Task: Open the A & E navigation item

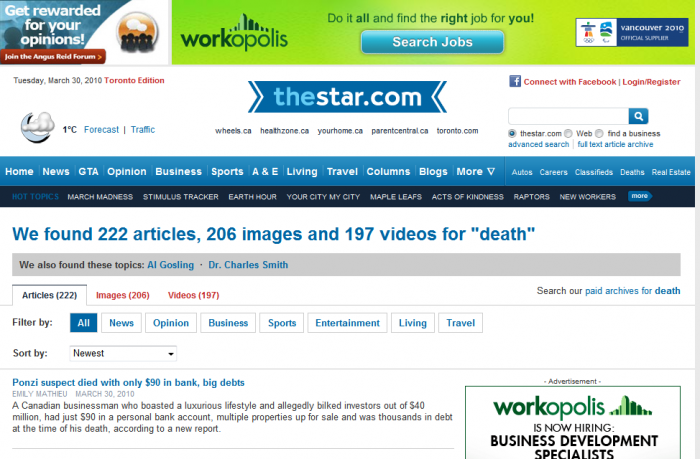Action: point(265,171)
